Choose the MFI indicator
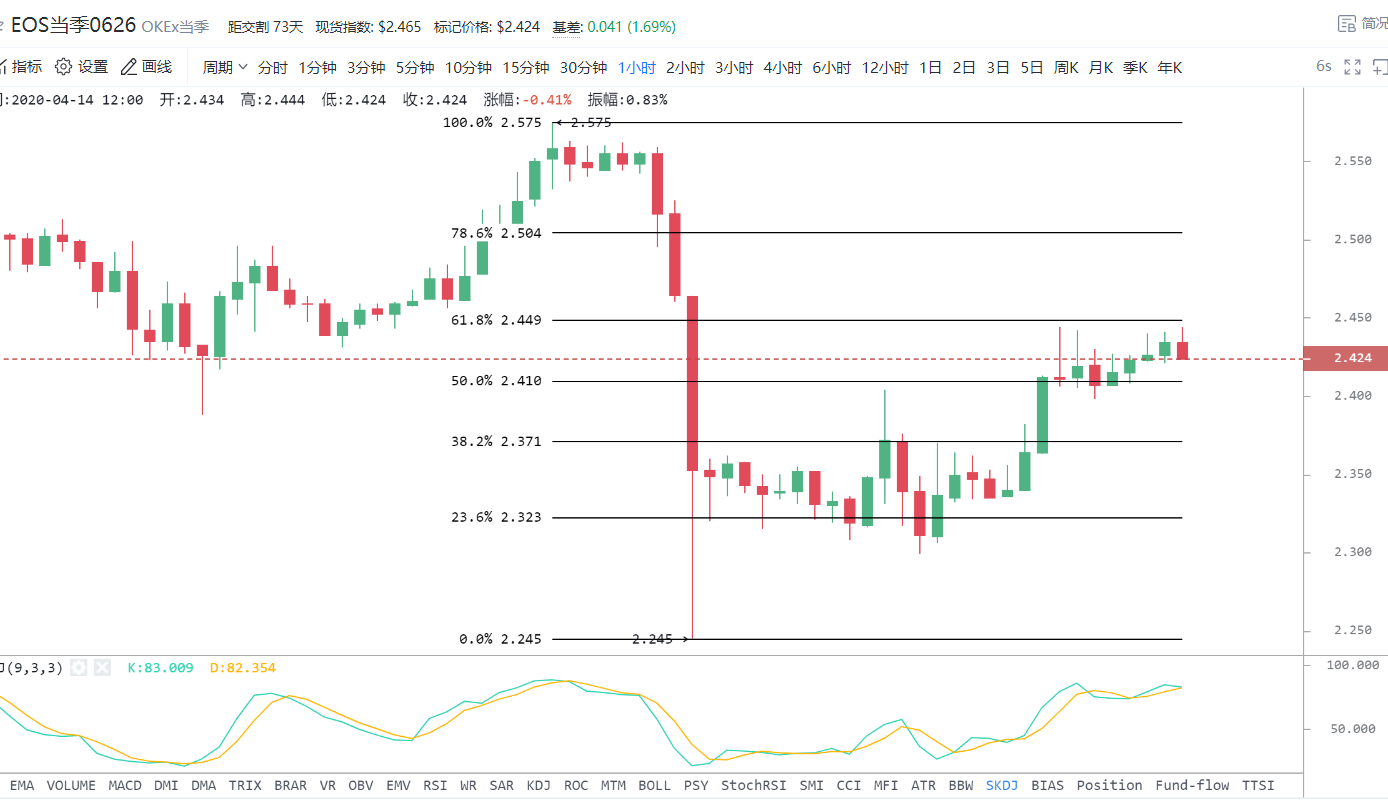The width and height of the screenshot is (1388, 804). coord(886,785)
